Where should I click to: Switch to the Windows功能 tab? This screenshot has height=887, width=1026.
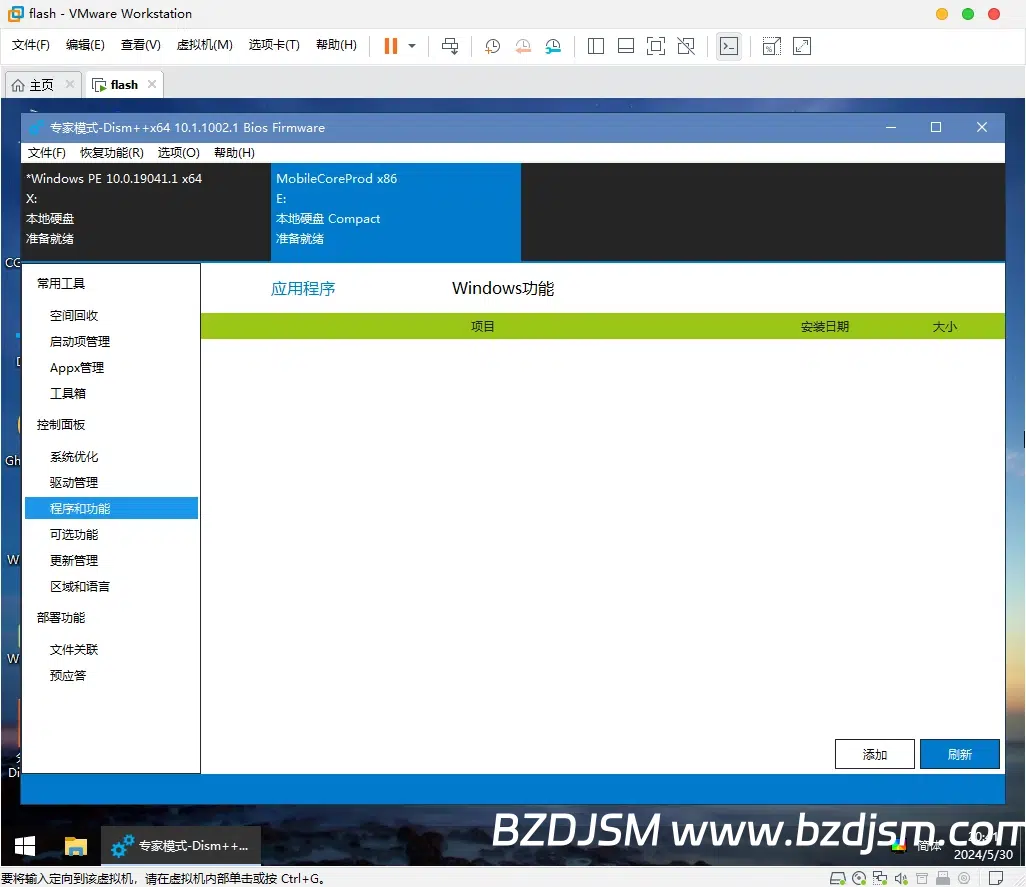click(x=503, y=288)
